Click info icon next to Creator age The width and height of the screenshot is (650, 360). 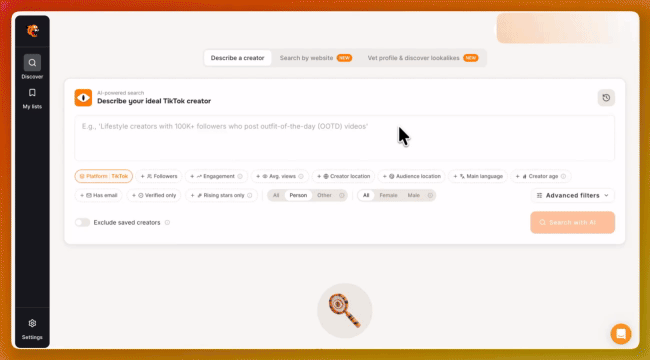point(563,176)
